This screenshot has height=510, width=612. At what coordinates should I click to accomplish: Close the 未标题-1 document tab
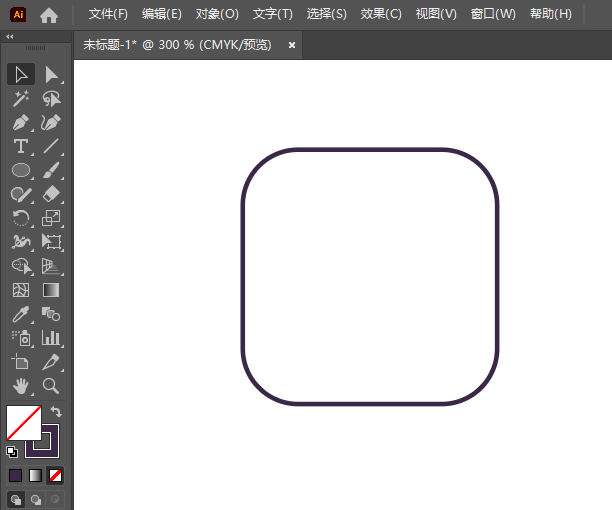[x=292, y=45]
